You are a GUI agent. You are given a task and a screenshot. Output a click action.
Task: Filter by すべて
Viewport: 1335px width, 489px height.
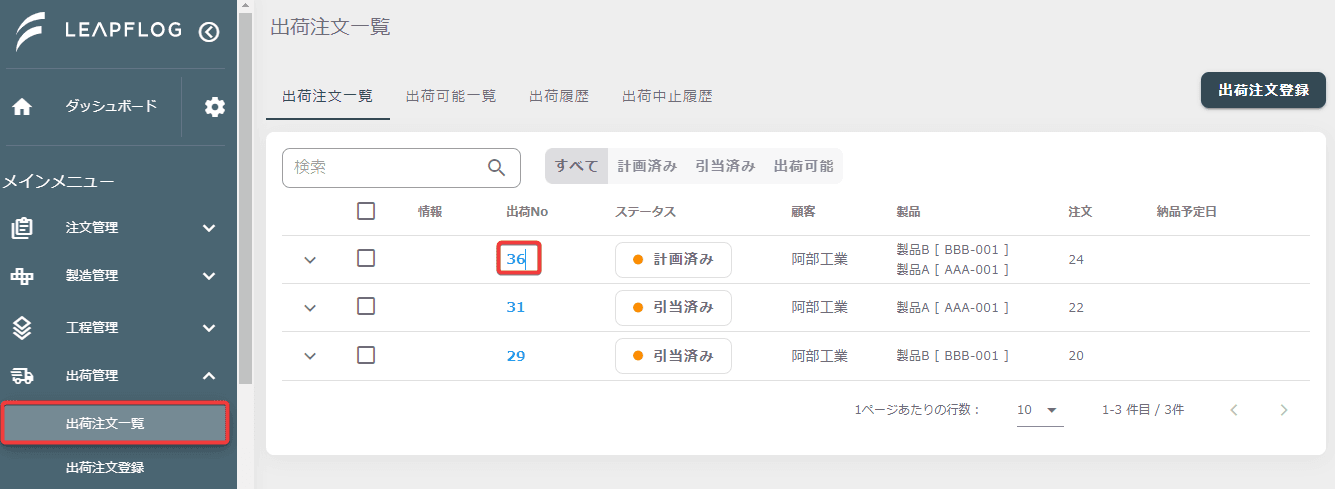point(577,166)
